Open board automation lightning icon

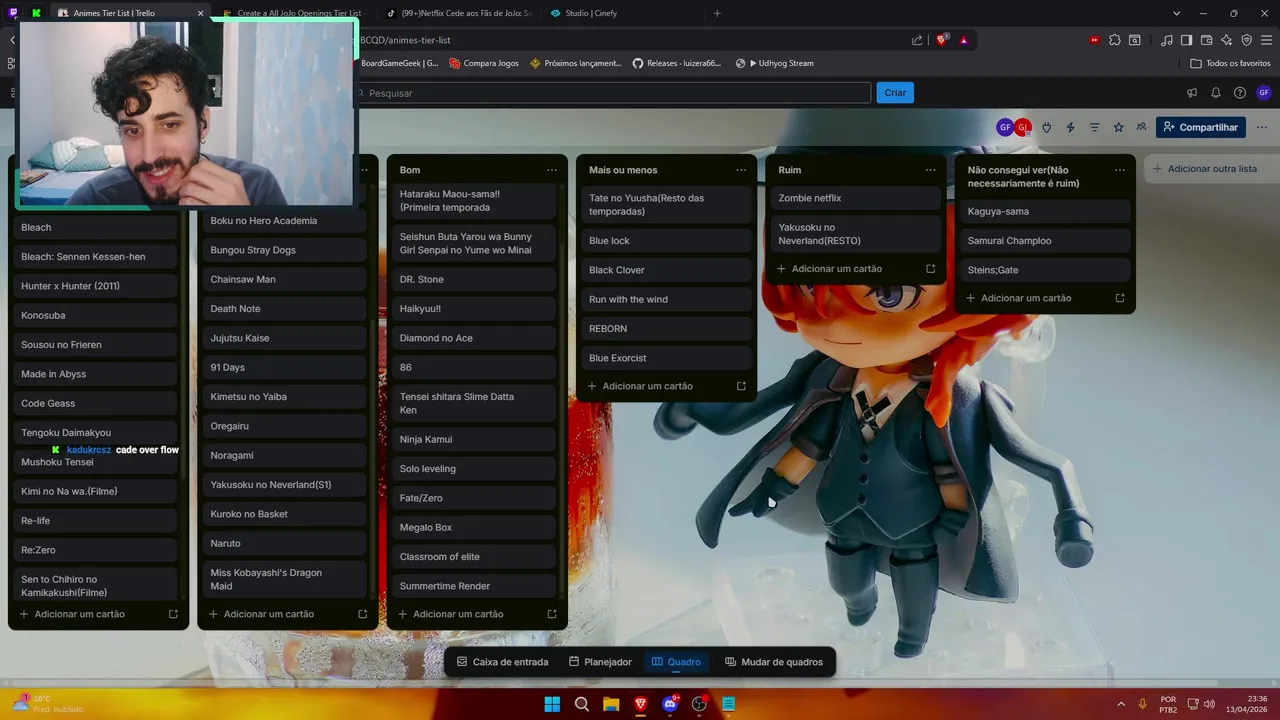click(1071, 127)
